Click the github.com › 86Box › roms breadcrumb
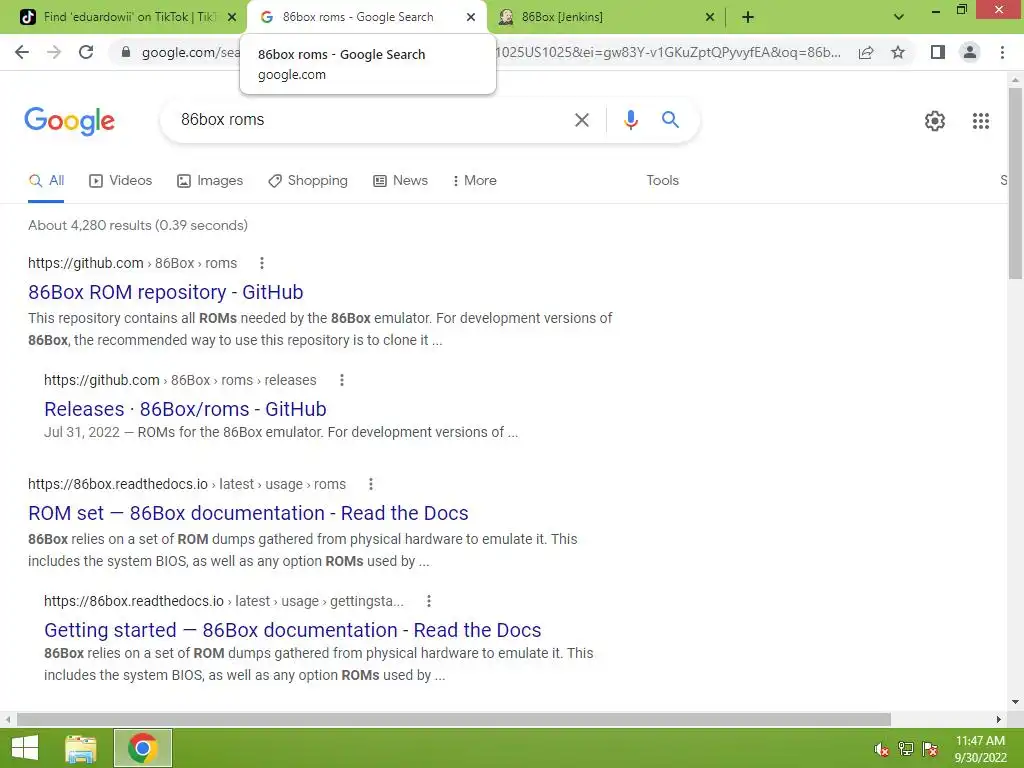This screenshot has height=768, width=1024. [x=132, y=263]
